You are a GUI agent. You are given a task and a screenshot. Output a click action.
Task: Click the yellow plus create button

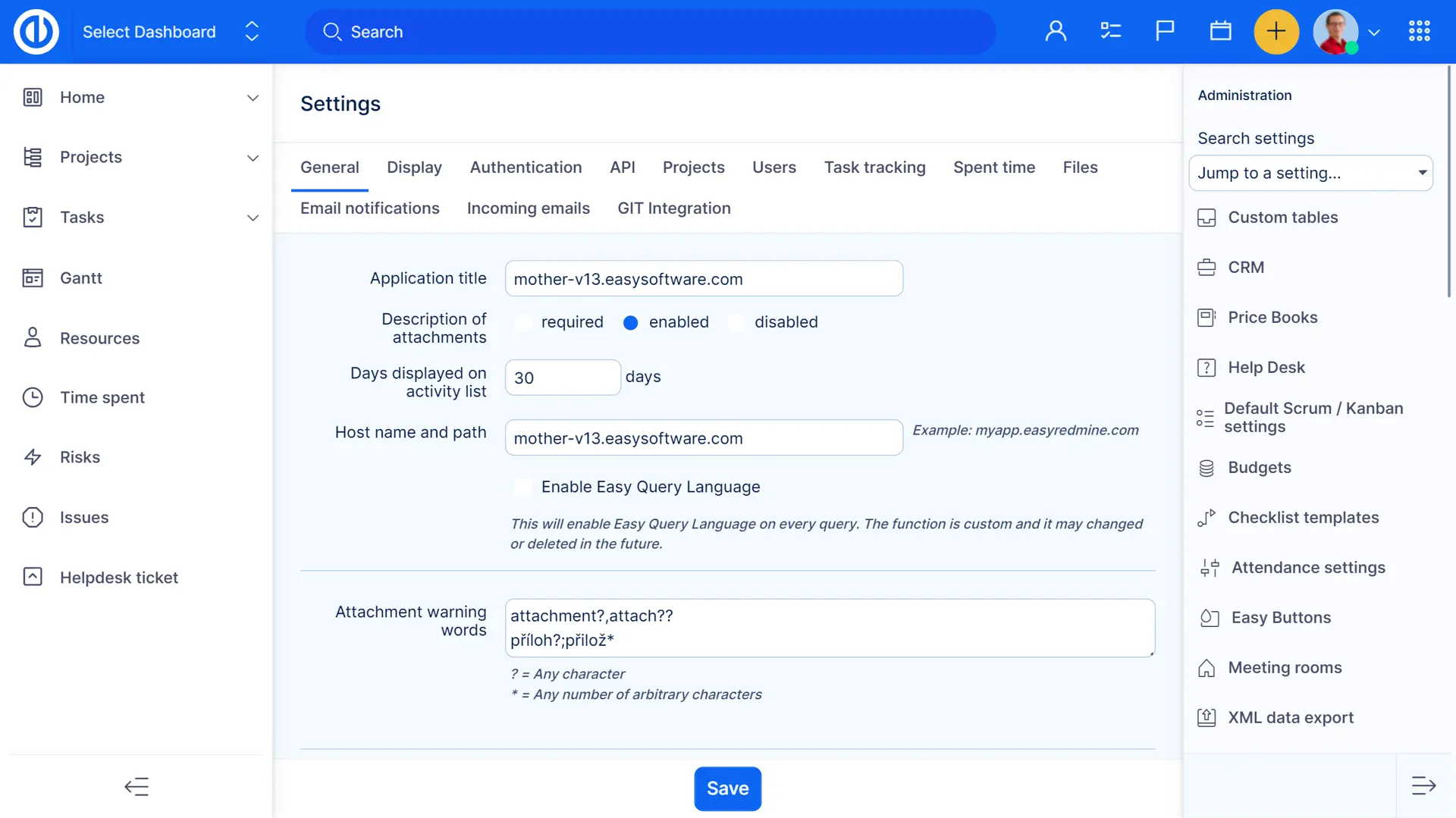tap(1276, 31)
